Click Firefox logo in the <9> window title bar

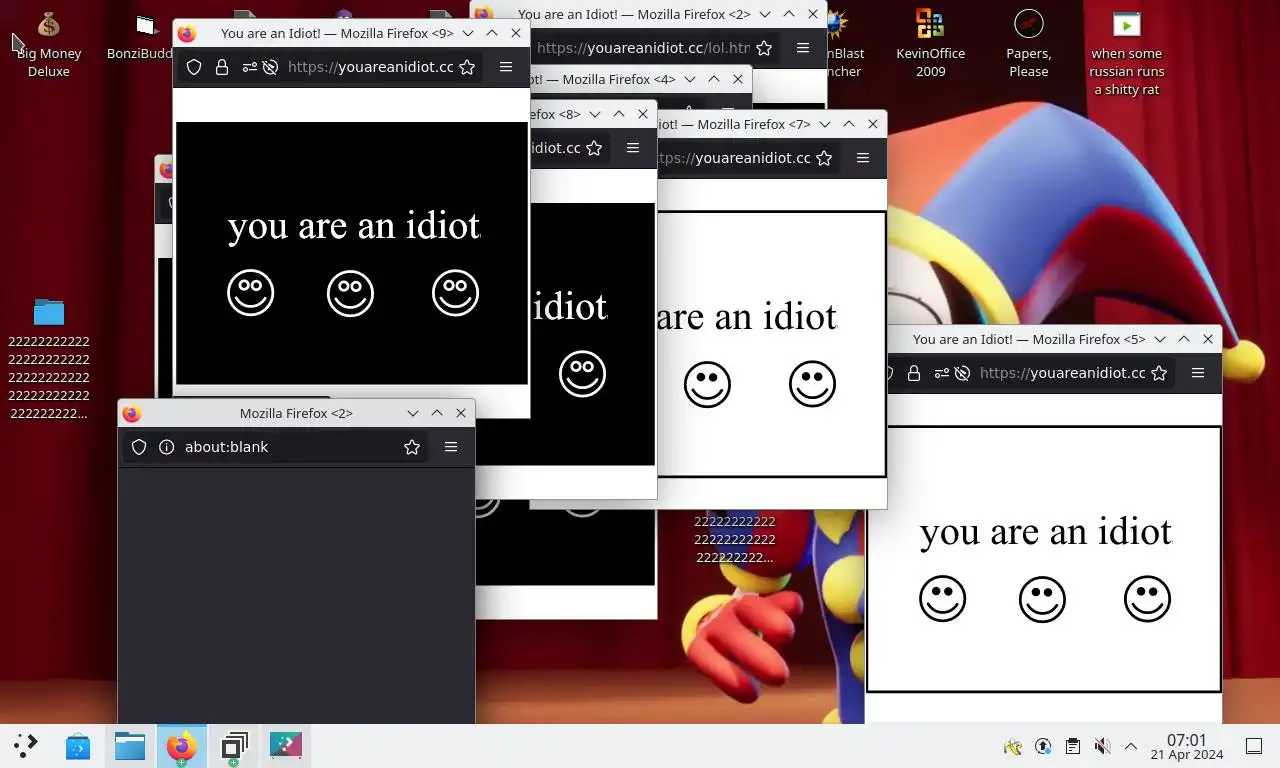(x=186, y=33)
